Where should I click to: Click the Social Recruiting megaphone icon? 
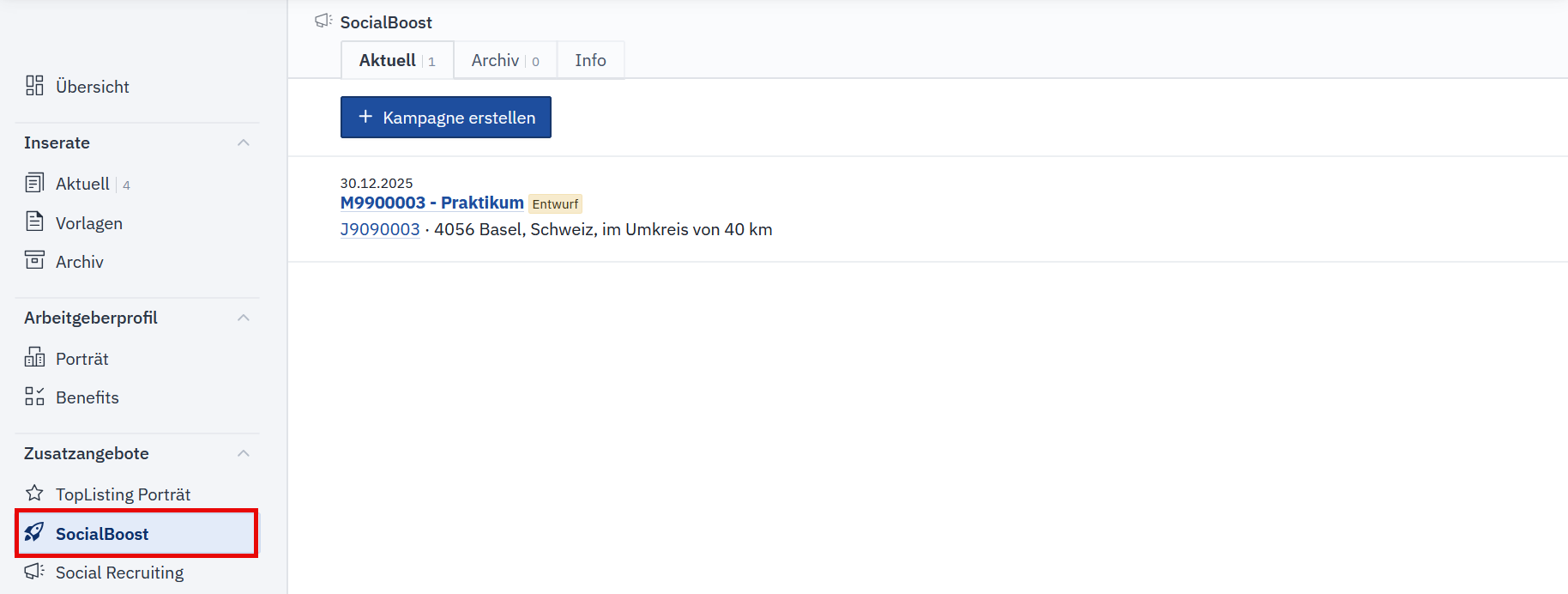coord(34,571)
